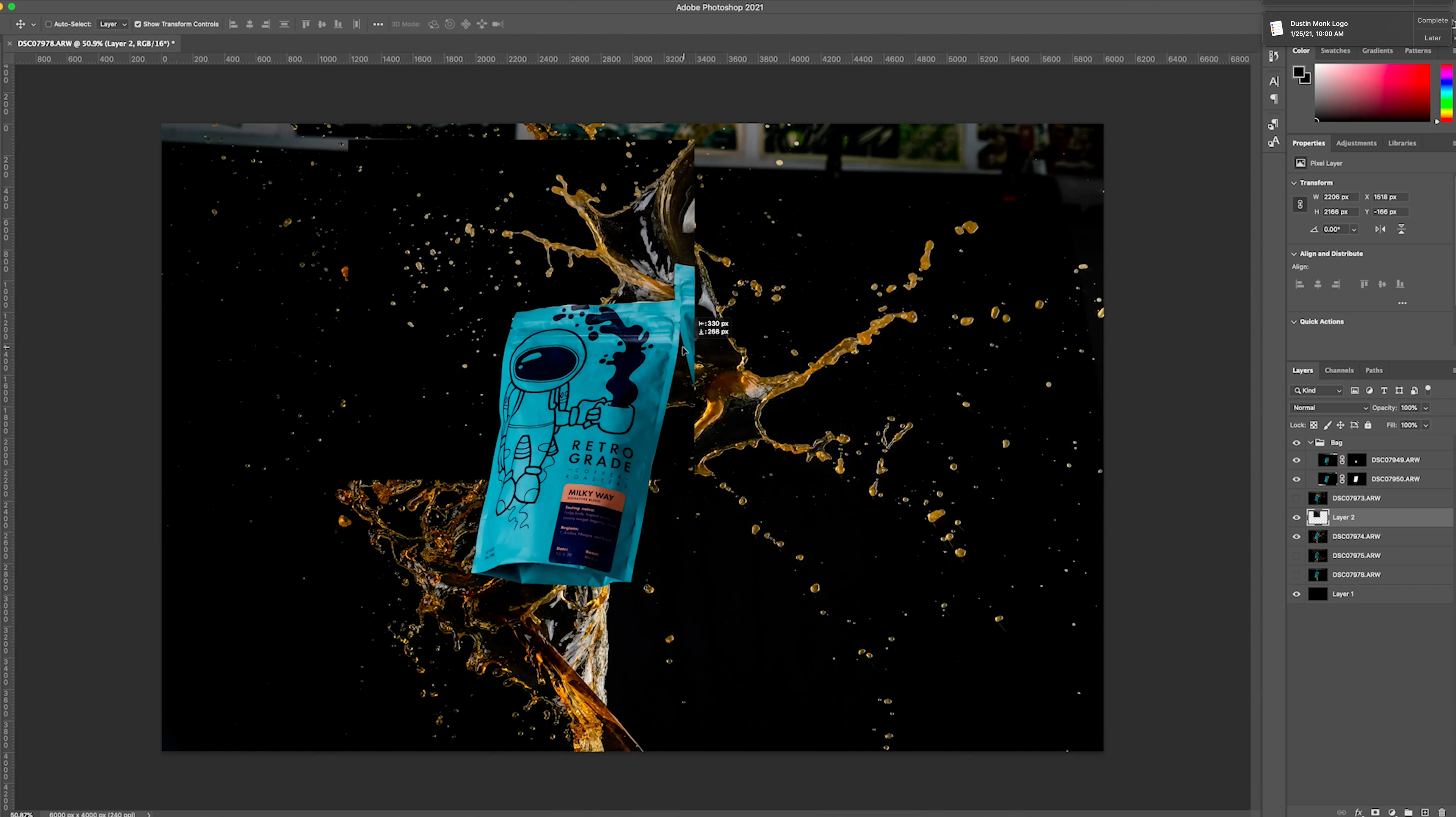Show the DSC07975.ARW layer
The height and width of the screenshot is (817, 1456).
pyautogui.click(x=1297, y=556)
